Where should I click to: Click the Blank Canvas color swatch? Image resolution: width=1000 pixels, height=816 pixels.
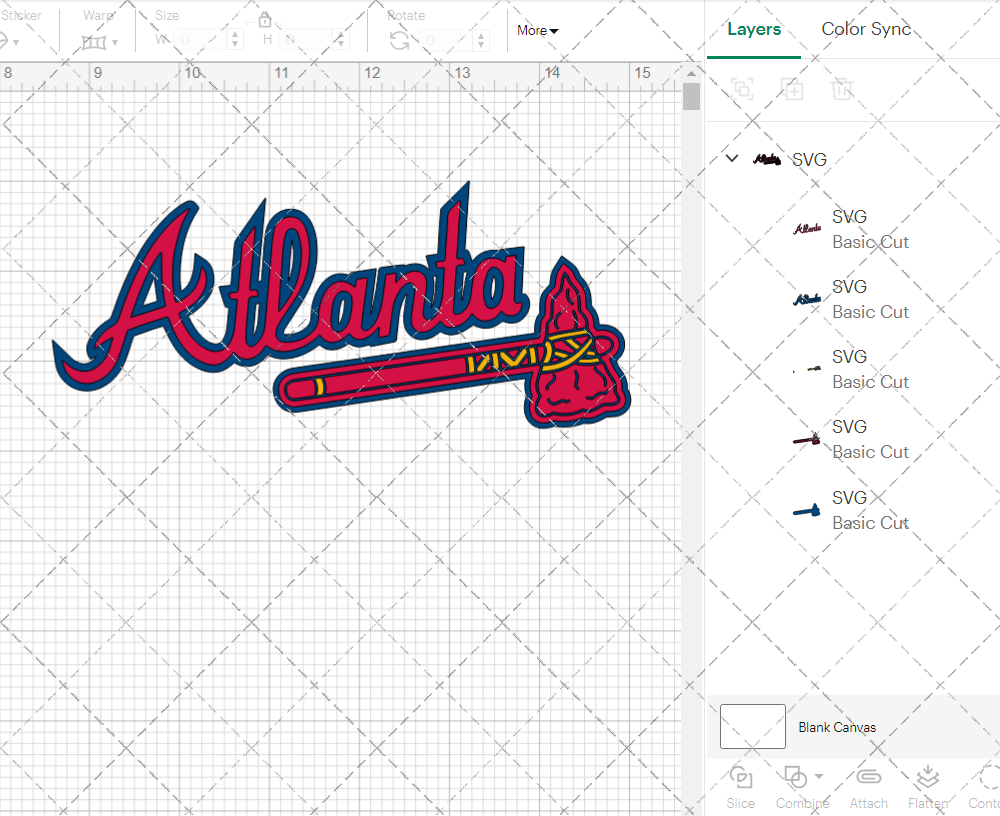[x=752, y=727]
